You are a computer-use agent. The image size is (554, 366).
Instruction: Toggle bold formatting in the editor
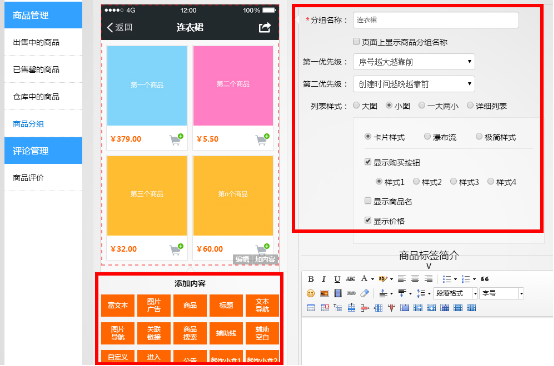pos(311,279)
